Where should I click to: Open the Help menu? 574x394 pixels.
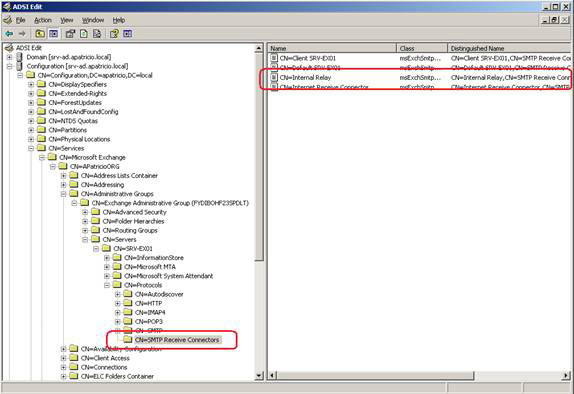(x=119, y=20)
